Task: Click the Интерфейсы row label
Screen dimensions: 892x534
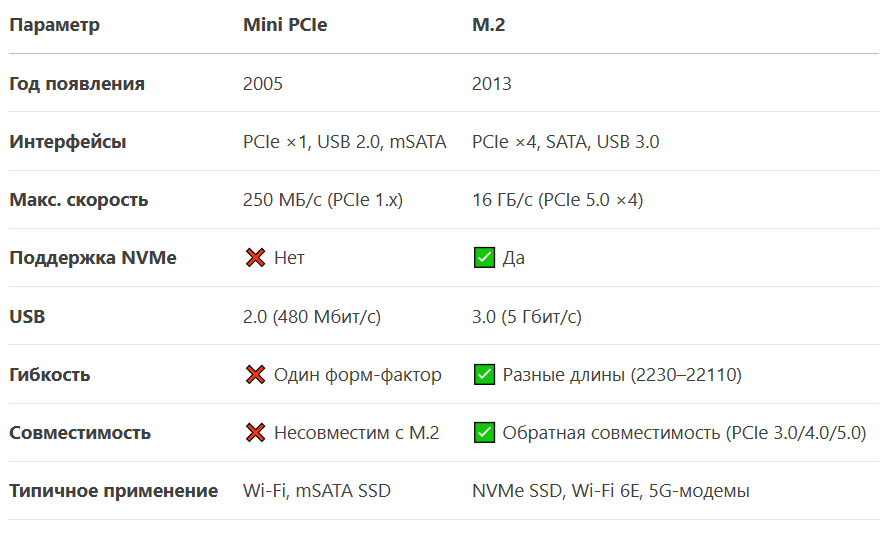Action: pyautogui.click(x=68, y=142)
